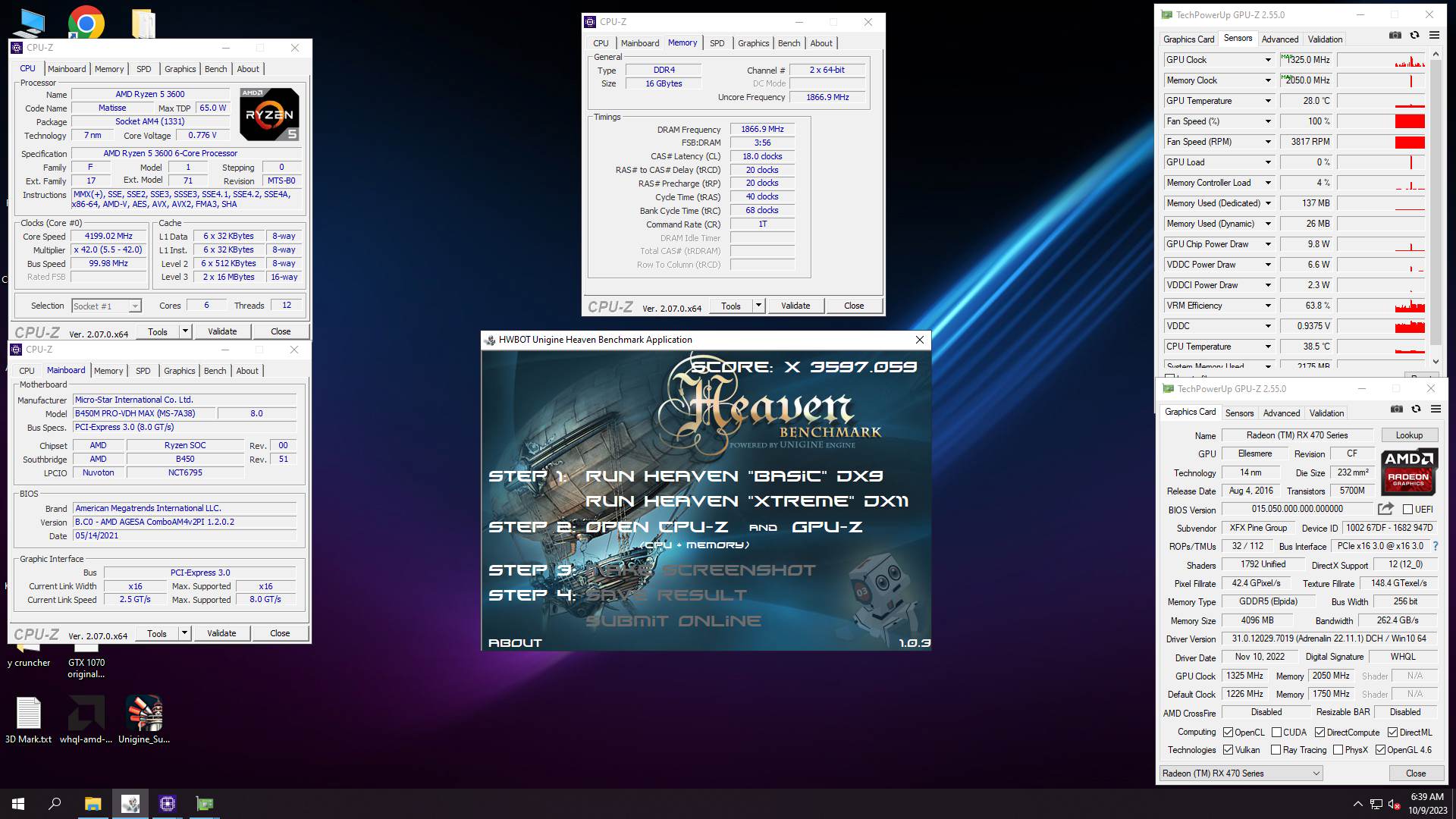Toggle CUDA checkbox
1456x819 pixels.
point(1276,733)
